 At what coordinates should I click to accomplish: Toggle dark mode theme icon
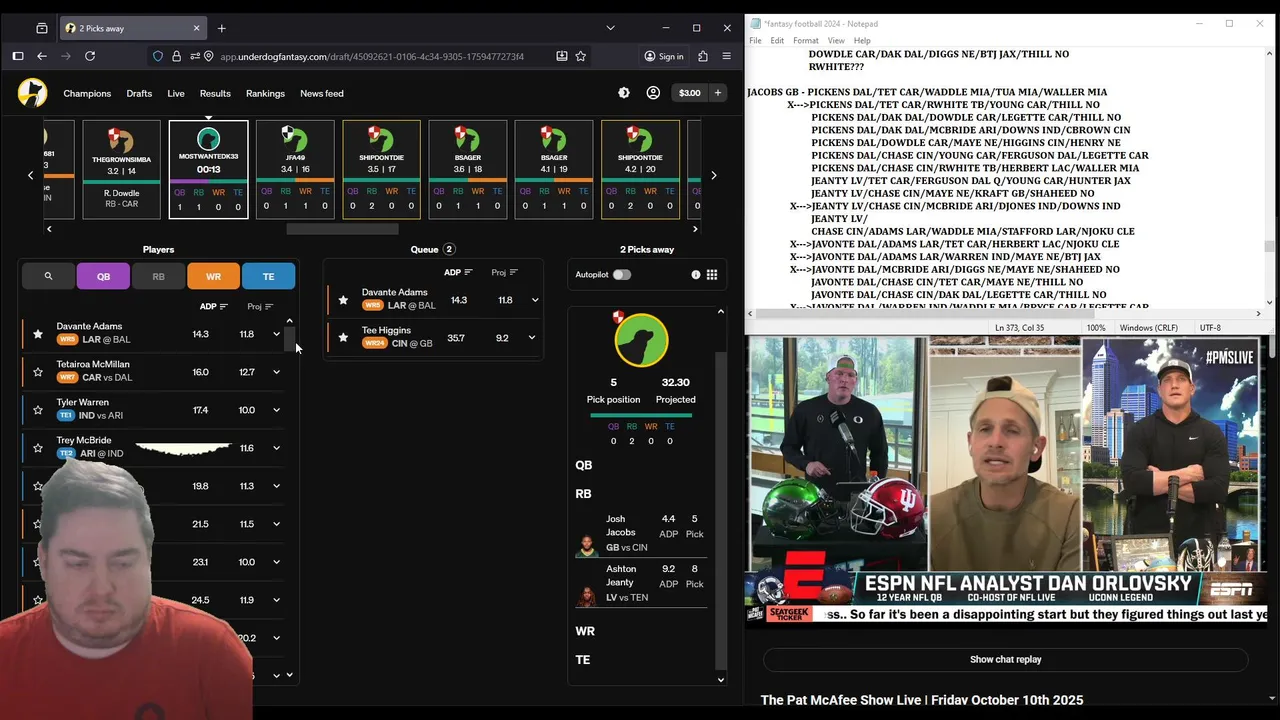[x=624, y=93]
